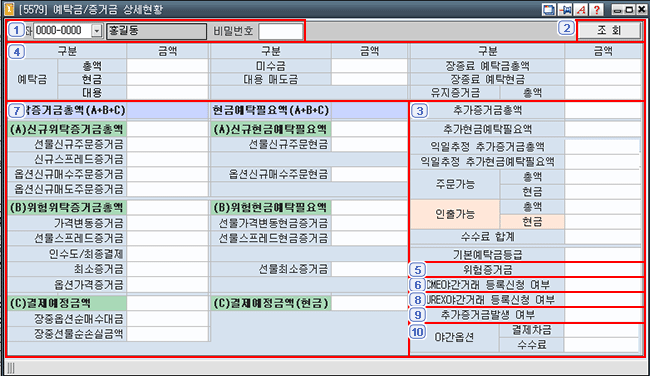
Task: Click the 0000-0000 account number field
Action: [62, 31]
